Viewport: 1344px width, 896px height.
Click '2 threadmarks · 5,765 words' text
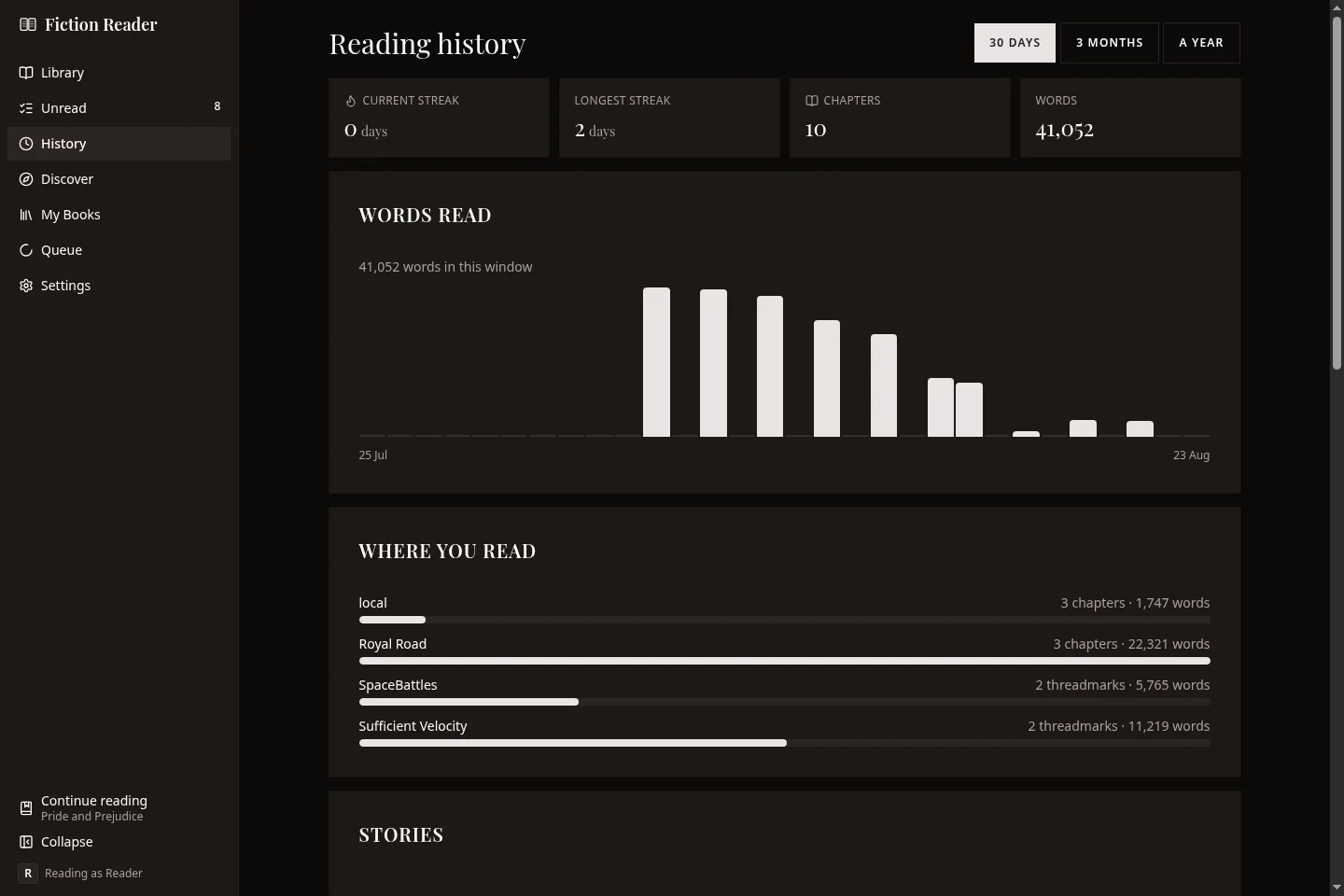coord(1122,685)
